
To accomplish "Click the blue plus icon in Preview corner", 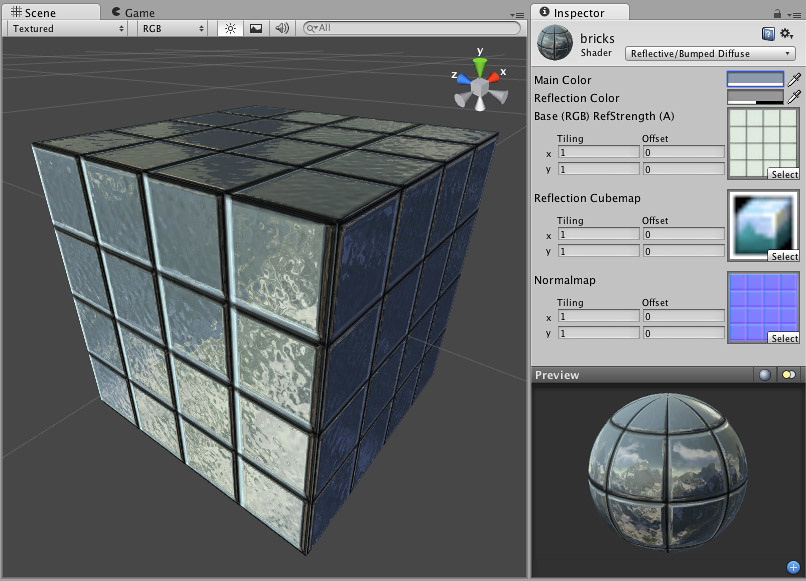I will coord(795,566).
